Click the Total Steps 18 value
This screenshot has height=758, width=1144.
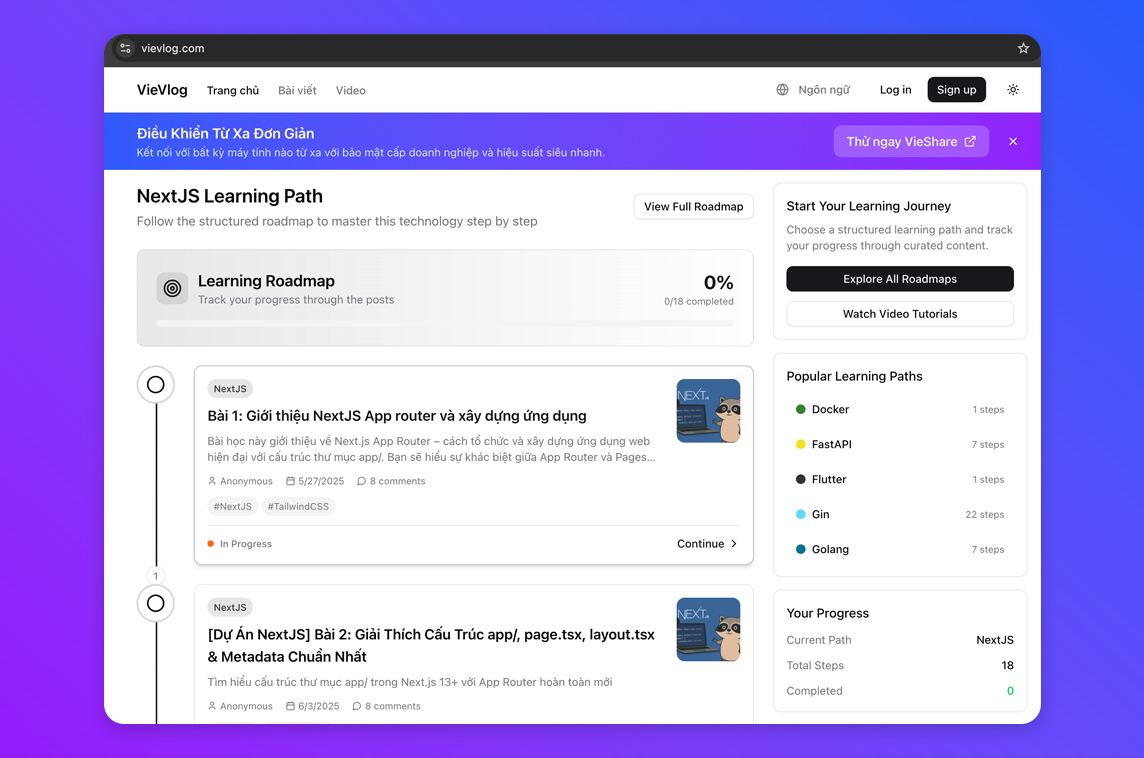[x=1008, y=665]
